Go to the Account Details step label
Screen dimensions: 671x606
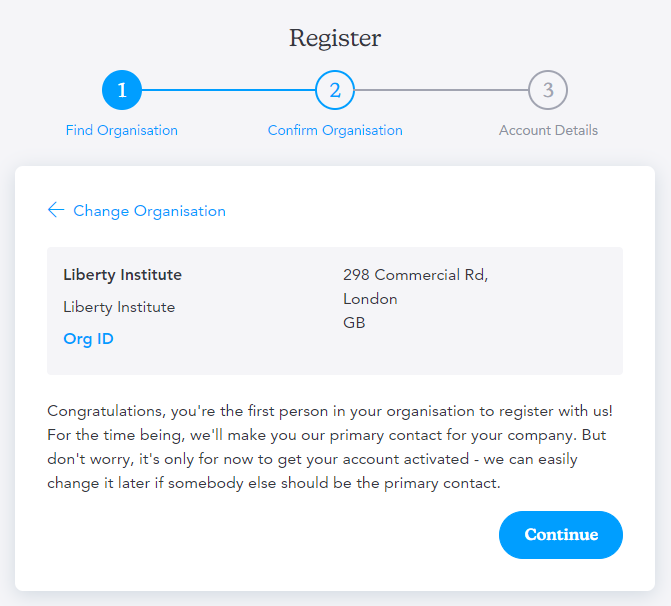coord(548,130)
